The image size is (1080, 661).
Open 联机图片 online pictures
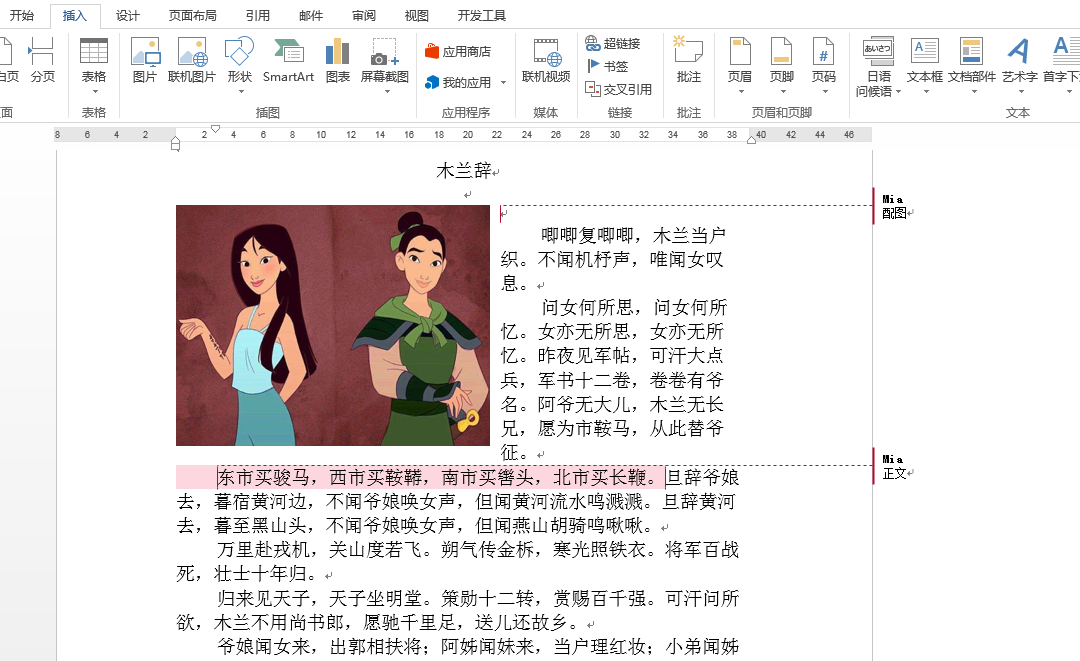click(x=192, y=60)
